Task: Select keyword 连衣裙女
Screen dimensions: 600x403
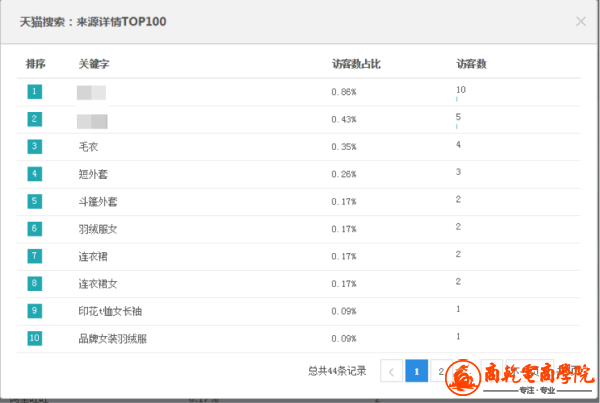Action: (98, 284)
